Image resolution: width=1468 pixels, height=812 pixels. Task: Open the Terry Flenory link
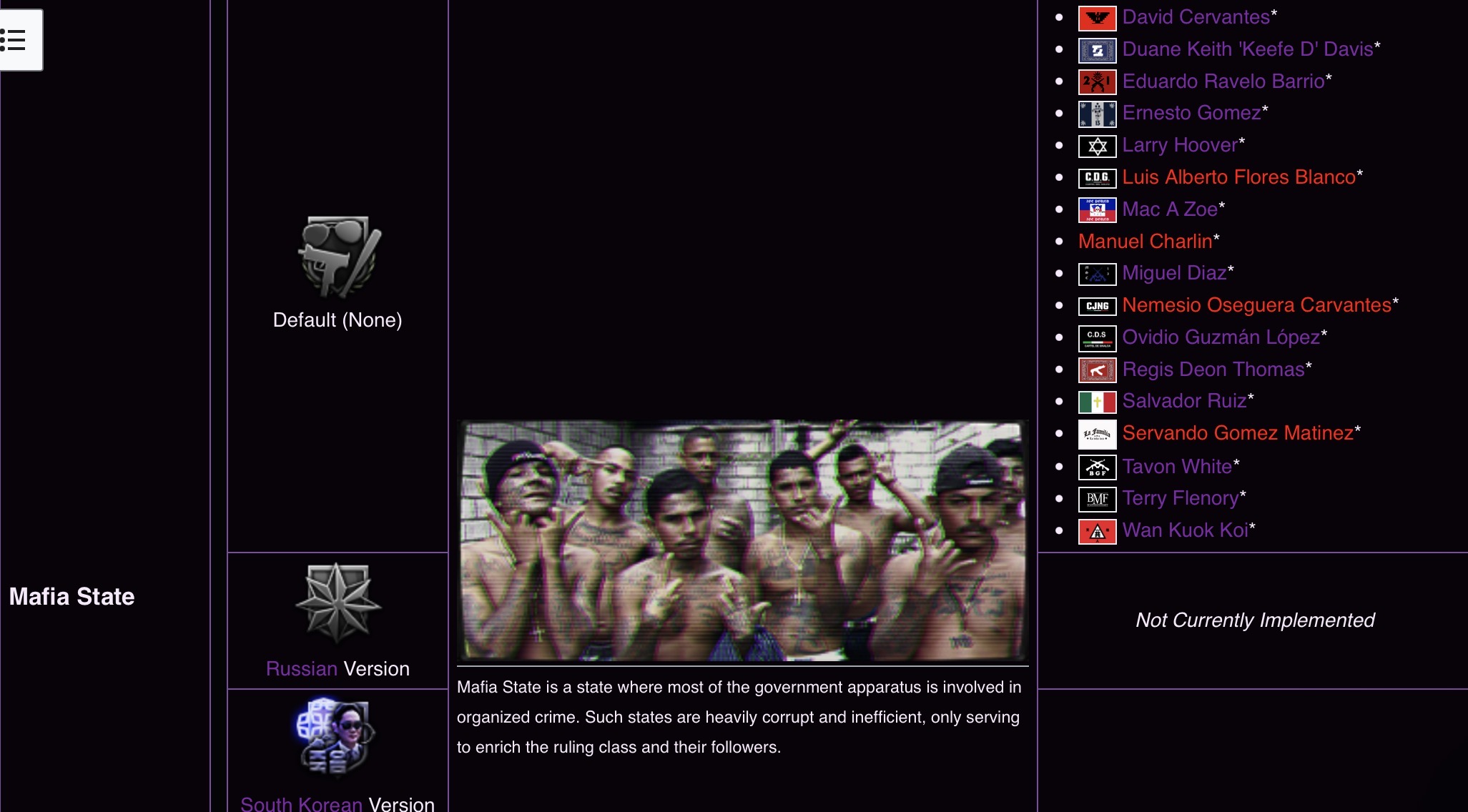pyautogui.click(x=1180, y=498)
